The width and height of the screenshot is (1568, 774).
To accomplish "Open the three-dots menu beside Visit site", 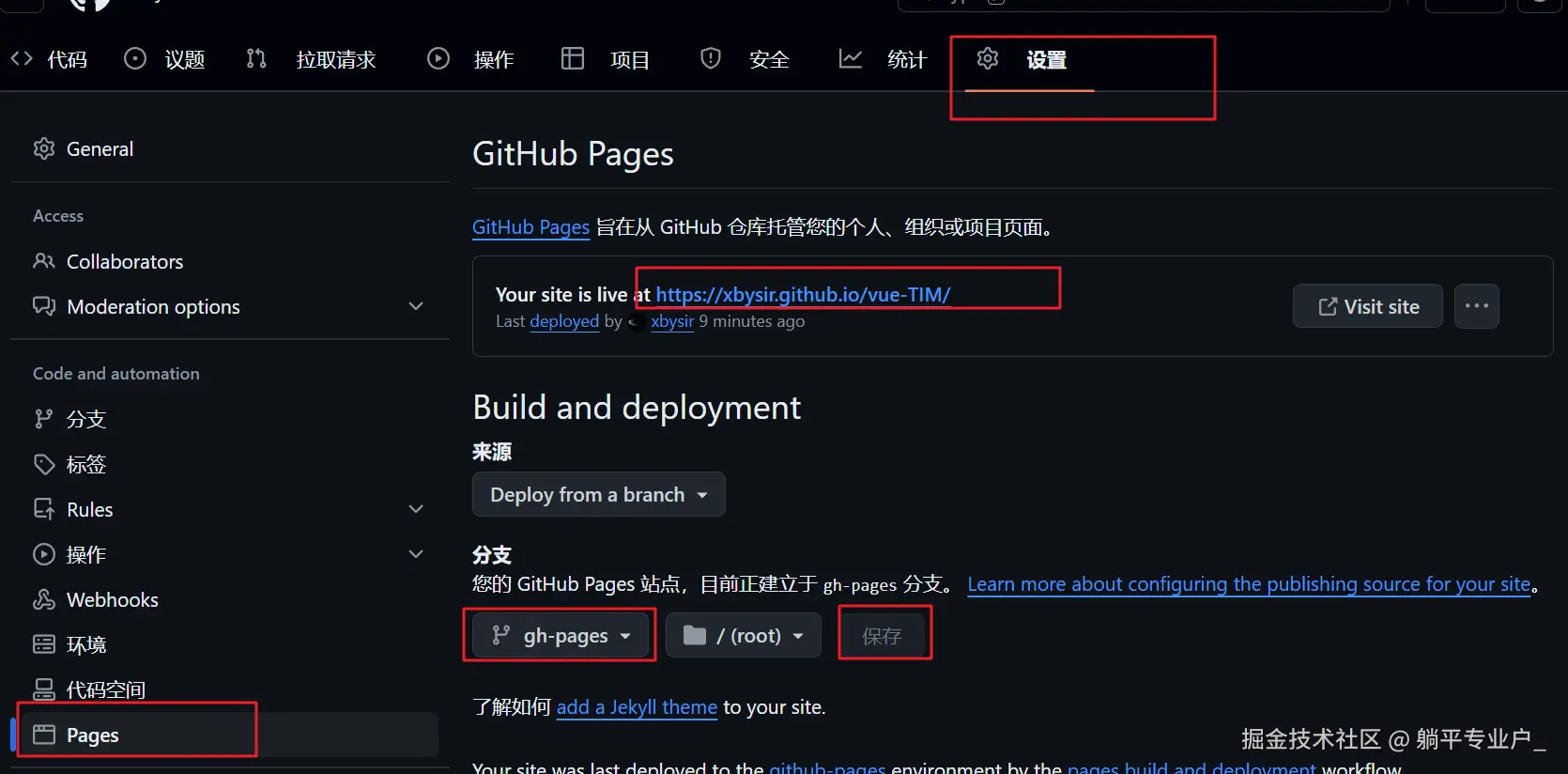I will pyautogui.click(x=1477, y=306).
